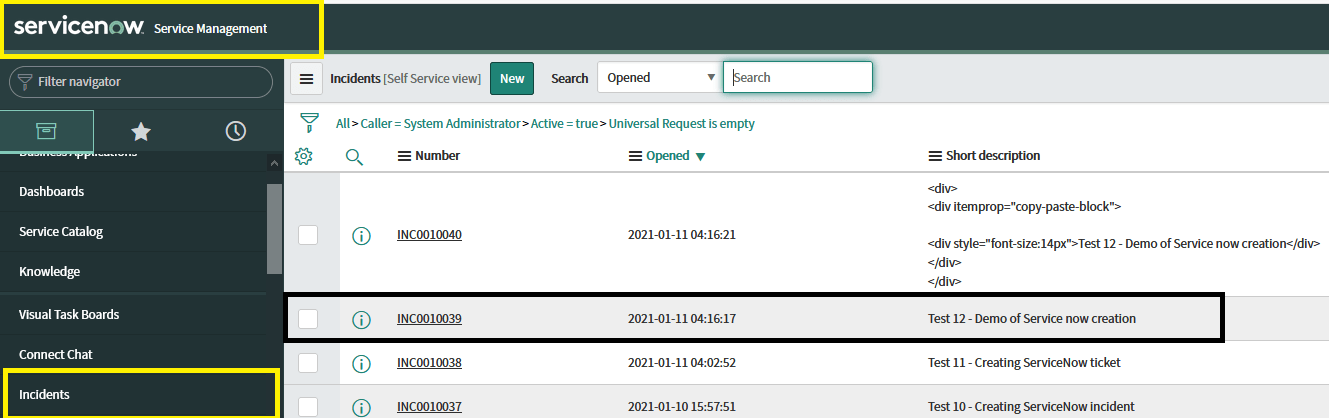Open the History clock tab
This screenshot has width=1329, height=418.
(x=235, y=131)
